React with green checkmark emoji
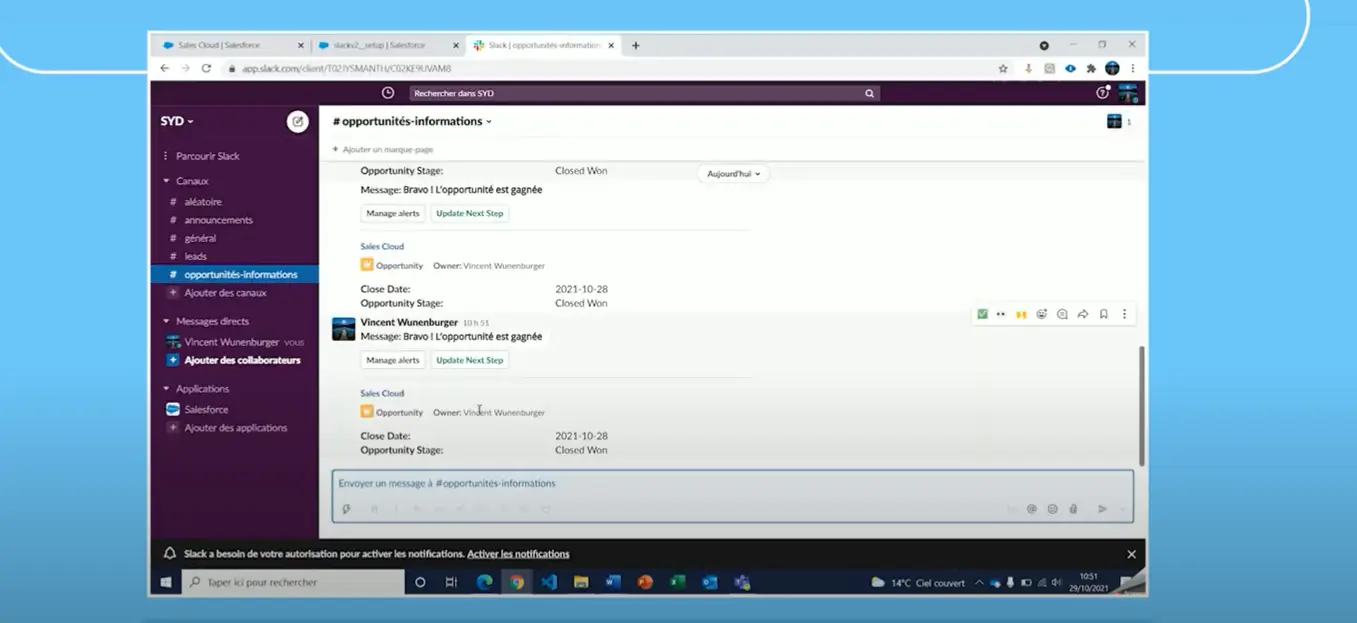The image size is (1357, 623). tap(982, 314)
